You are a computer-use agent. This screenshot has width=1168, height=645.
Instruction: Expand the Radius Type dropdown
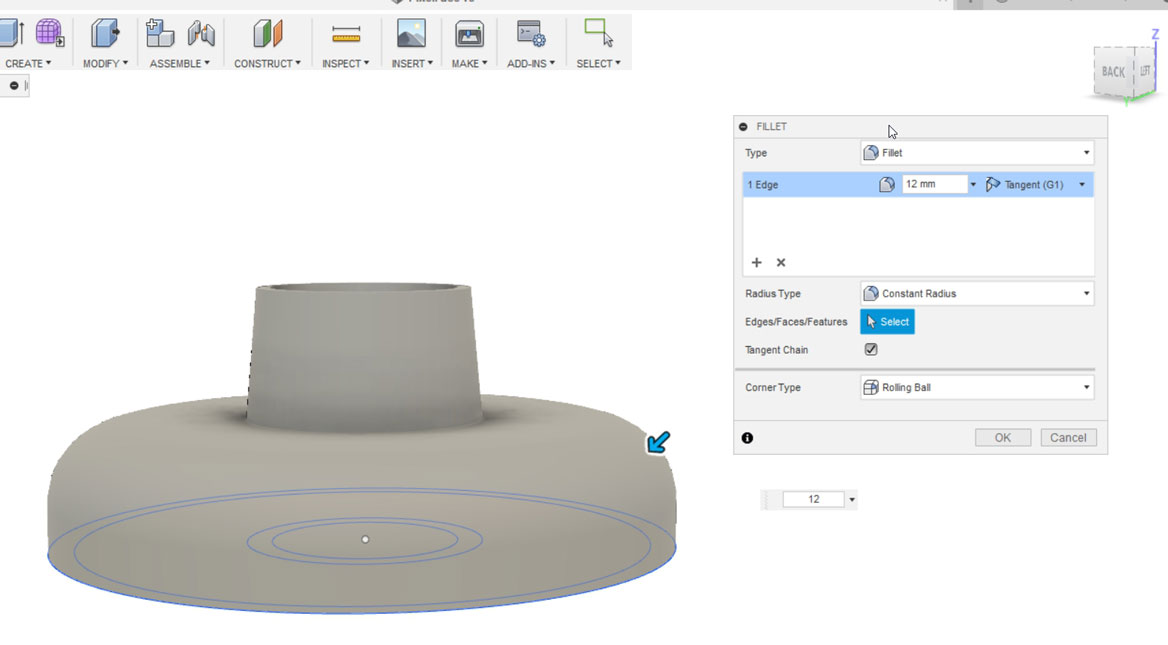(977, 293)
